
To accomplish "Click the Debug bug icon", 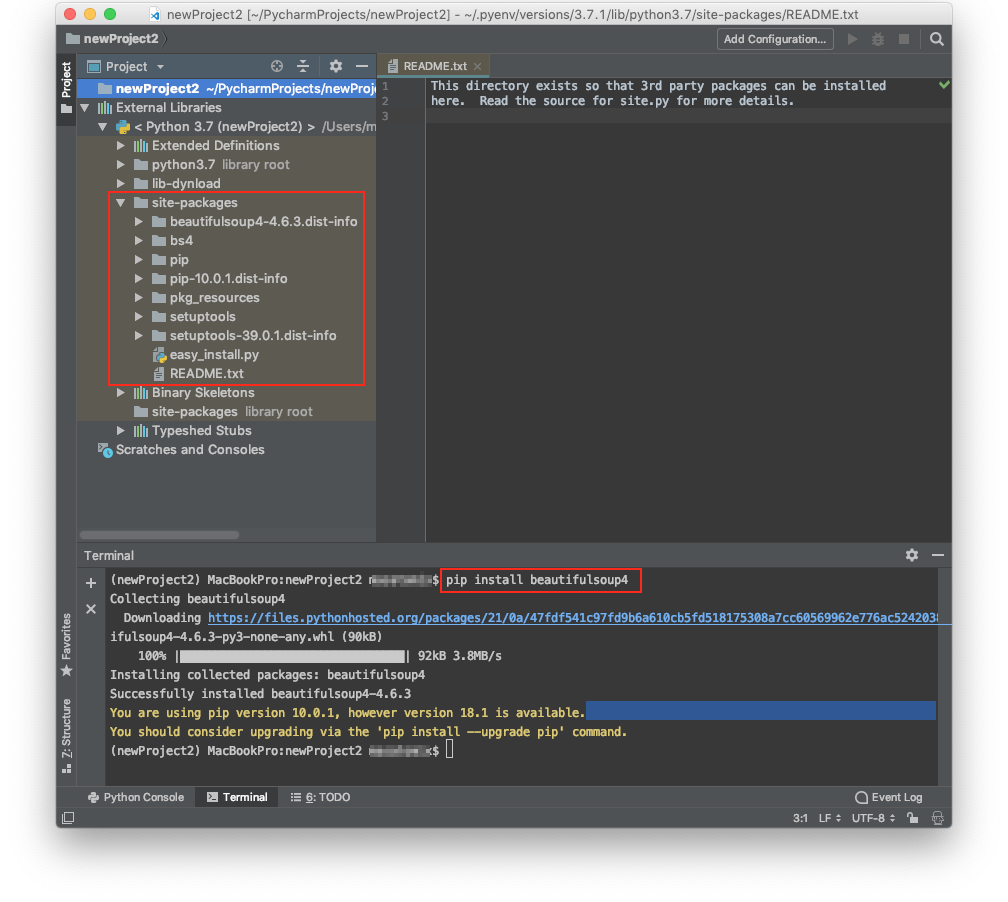I will coord(878,39).
